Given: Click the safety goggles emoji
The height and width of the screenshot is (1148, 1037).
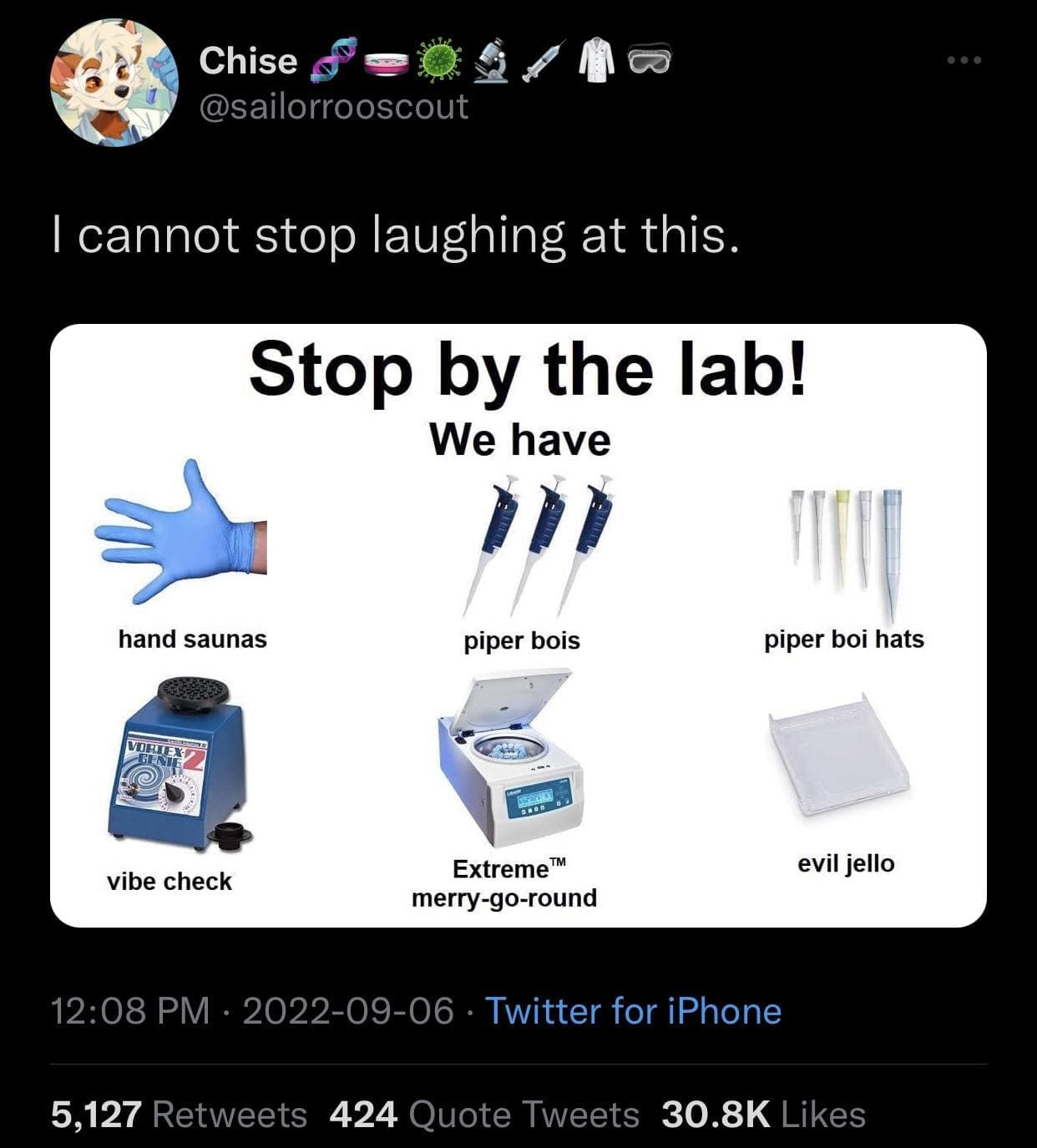Looking at the screenshot, I should tap(648, 61).
